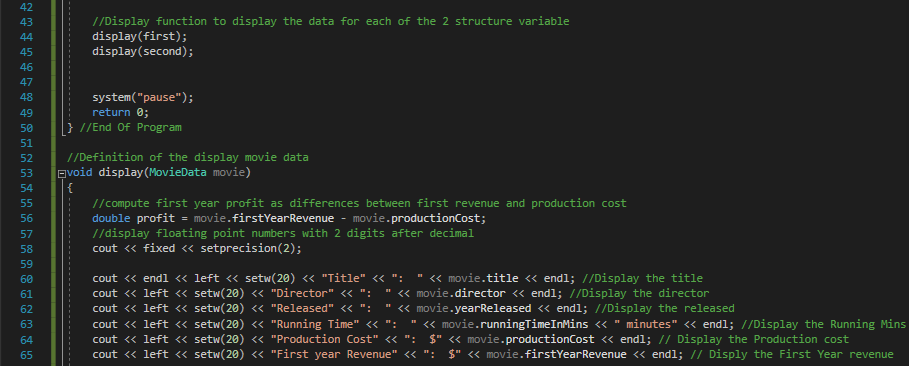This screenshot has width=909, height=366.
Task: Click line number 65
Action: tap(27, 354)
